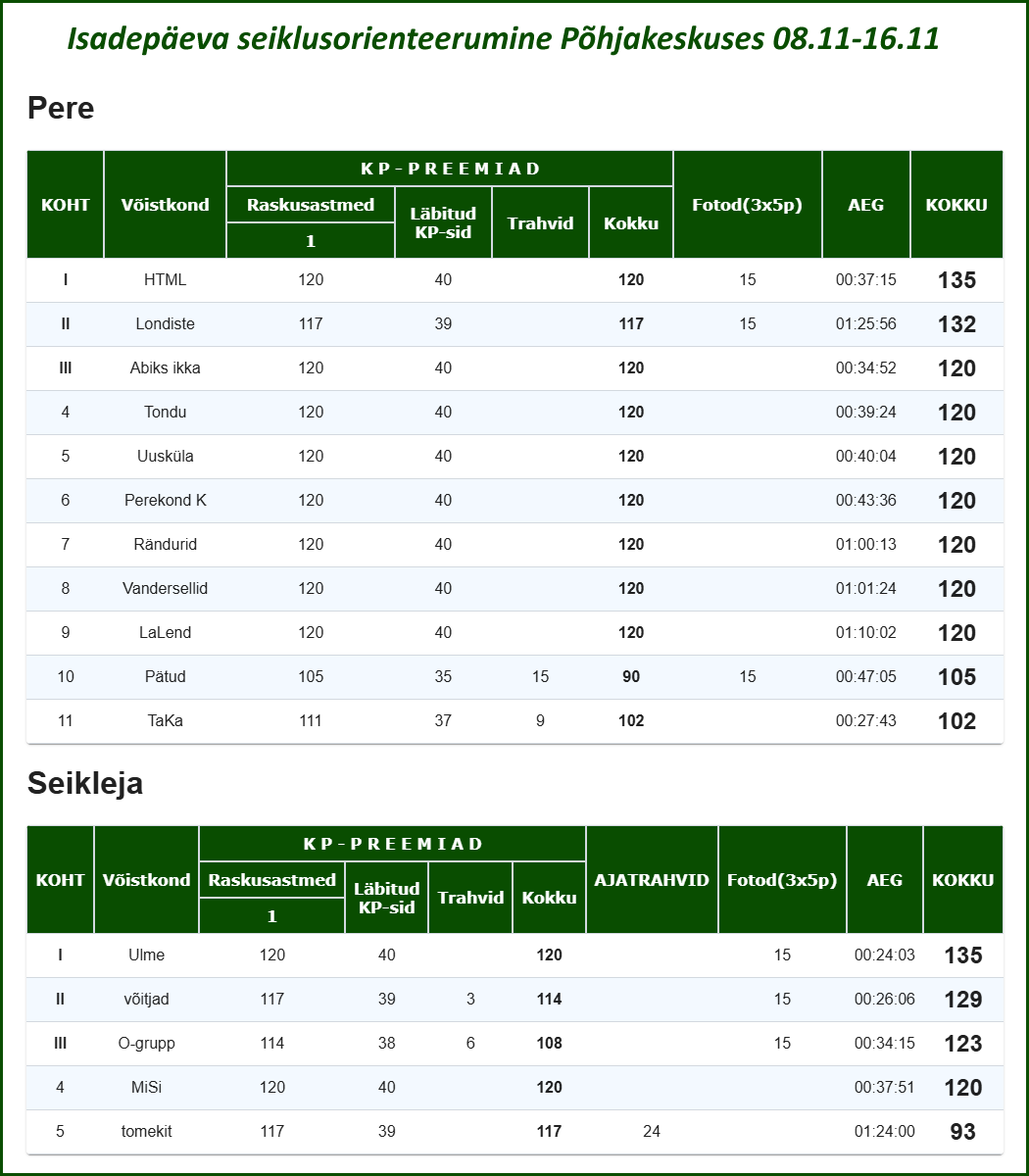Select the Pätud team name

165,677
